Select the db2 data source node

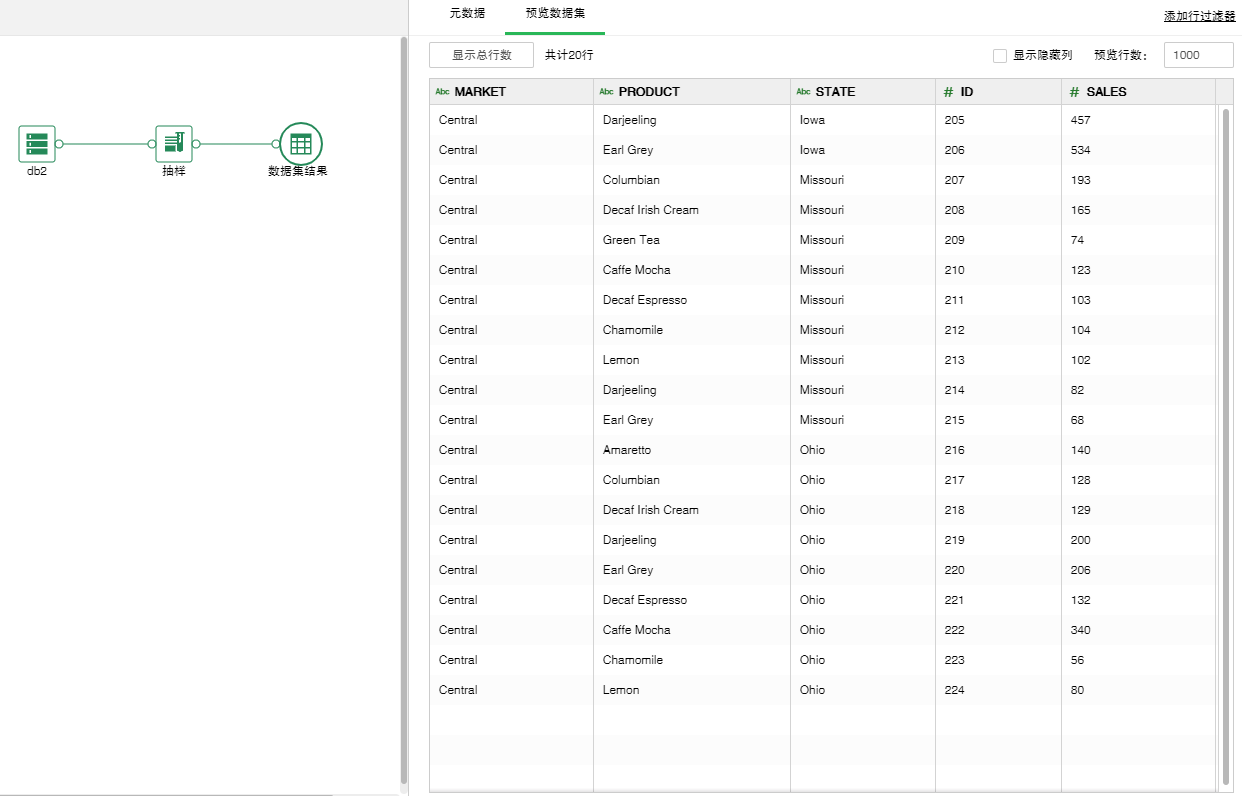pos(37,144)
